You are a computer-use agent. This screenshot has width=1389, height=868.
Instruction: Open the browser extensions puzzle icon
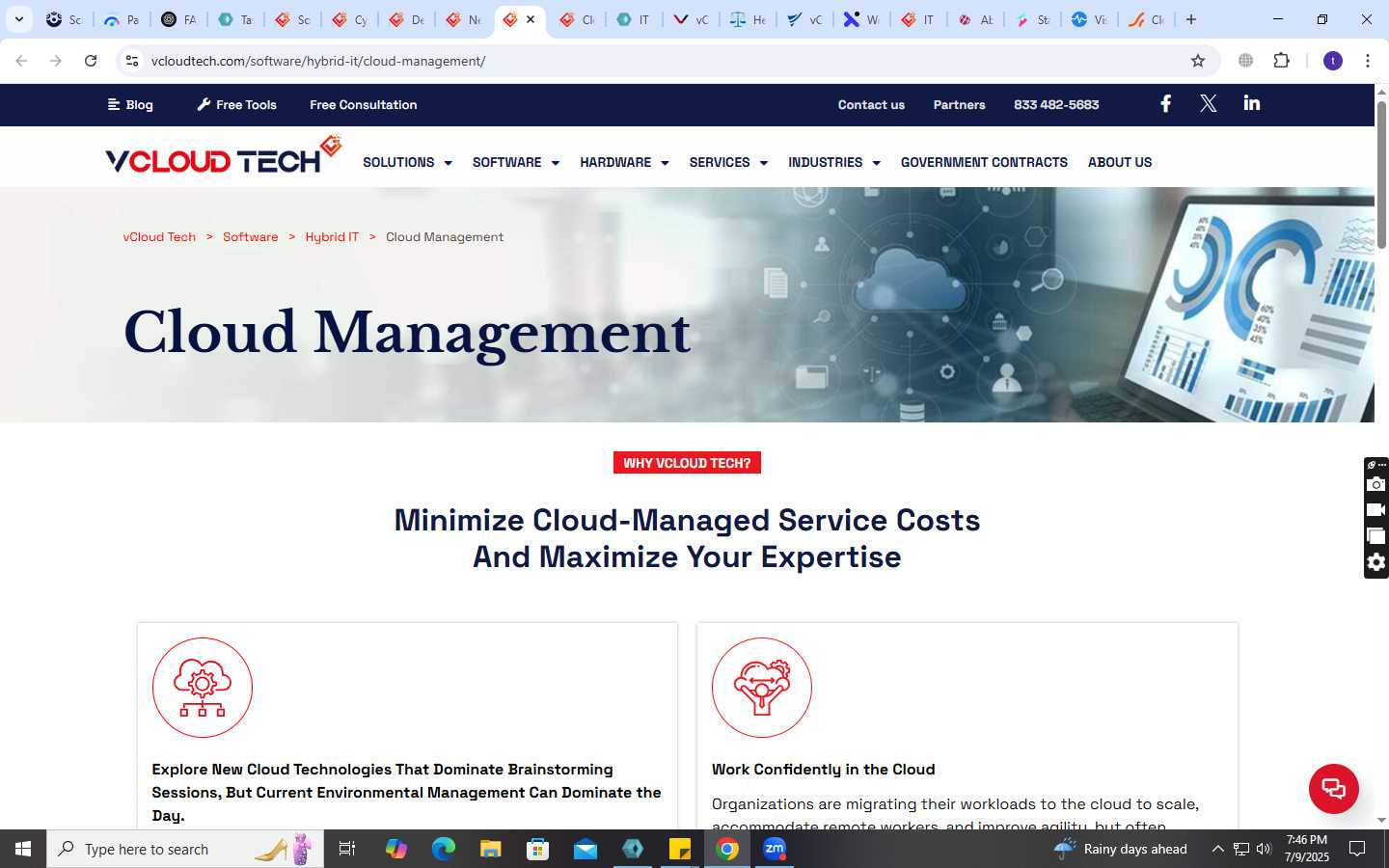[1281, 61]
